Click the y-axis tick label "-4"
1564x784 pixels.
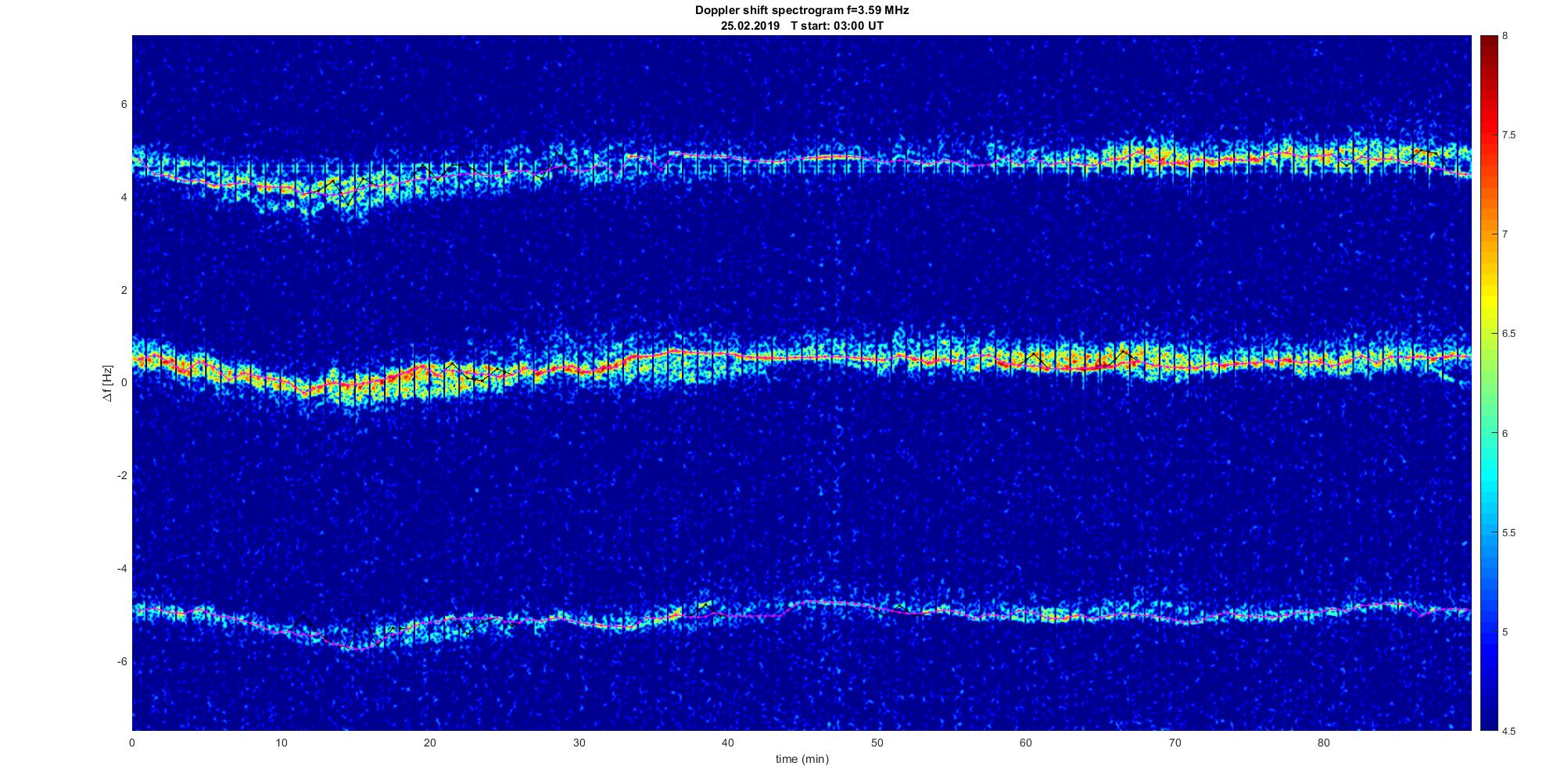pos(122,568)
